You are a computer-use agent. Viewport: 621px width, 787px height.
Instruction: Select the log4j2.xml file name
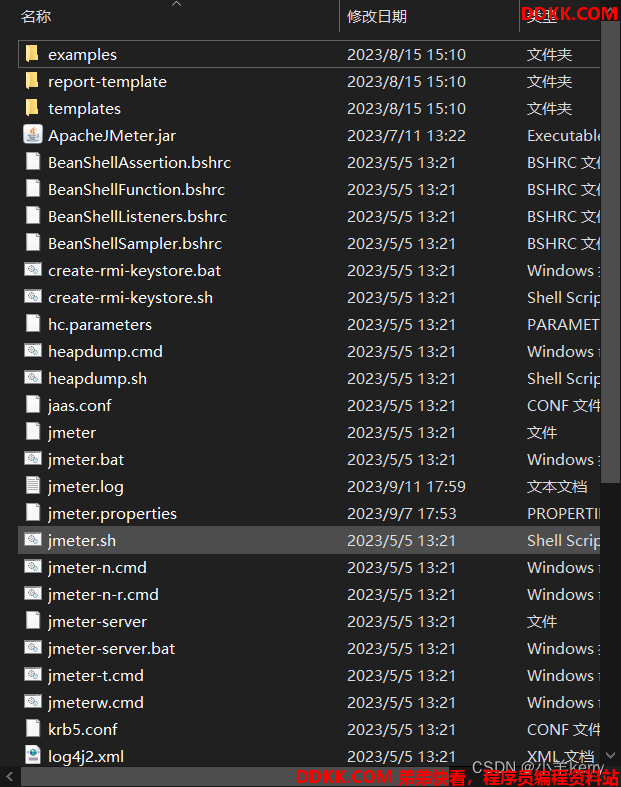tap(86, 757)
